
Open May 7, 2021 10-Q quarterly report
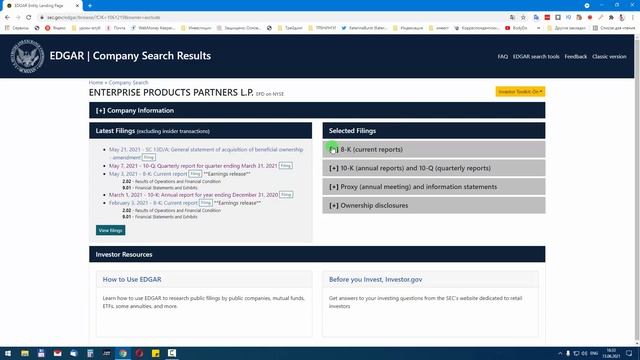coord(193,166)
